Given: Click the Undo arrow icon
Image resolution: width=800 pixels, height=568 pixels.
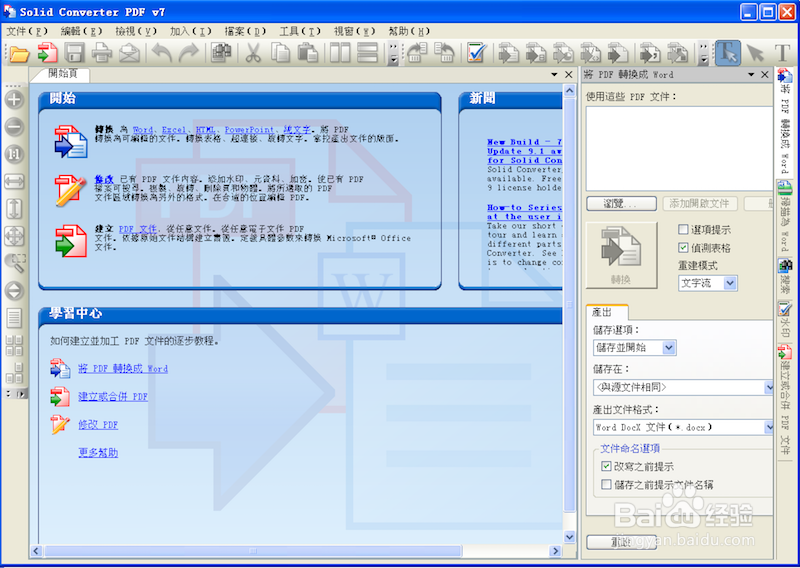Looking at the screenshot, I should click(162, 53).
